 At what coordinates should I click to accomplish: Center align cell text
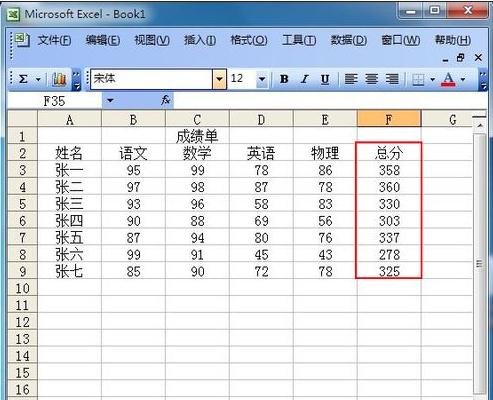371,79
